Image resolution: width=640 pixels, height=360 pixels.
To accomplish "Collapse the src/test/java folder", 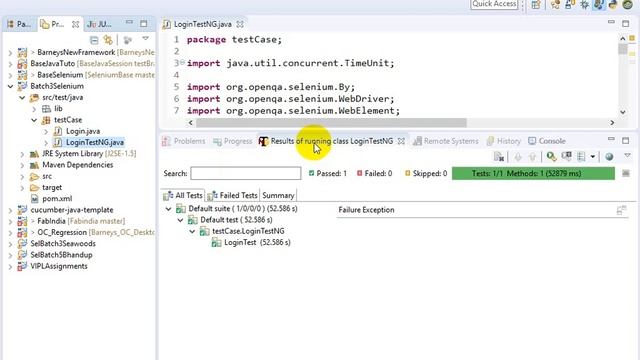I will 22,98.
